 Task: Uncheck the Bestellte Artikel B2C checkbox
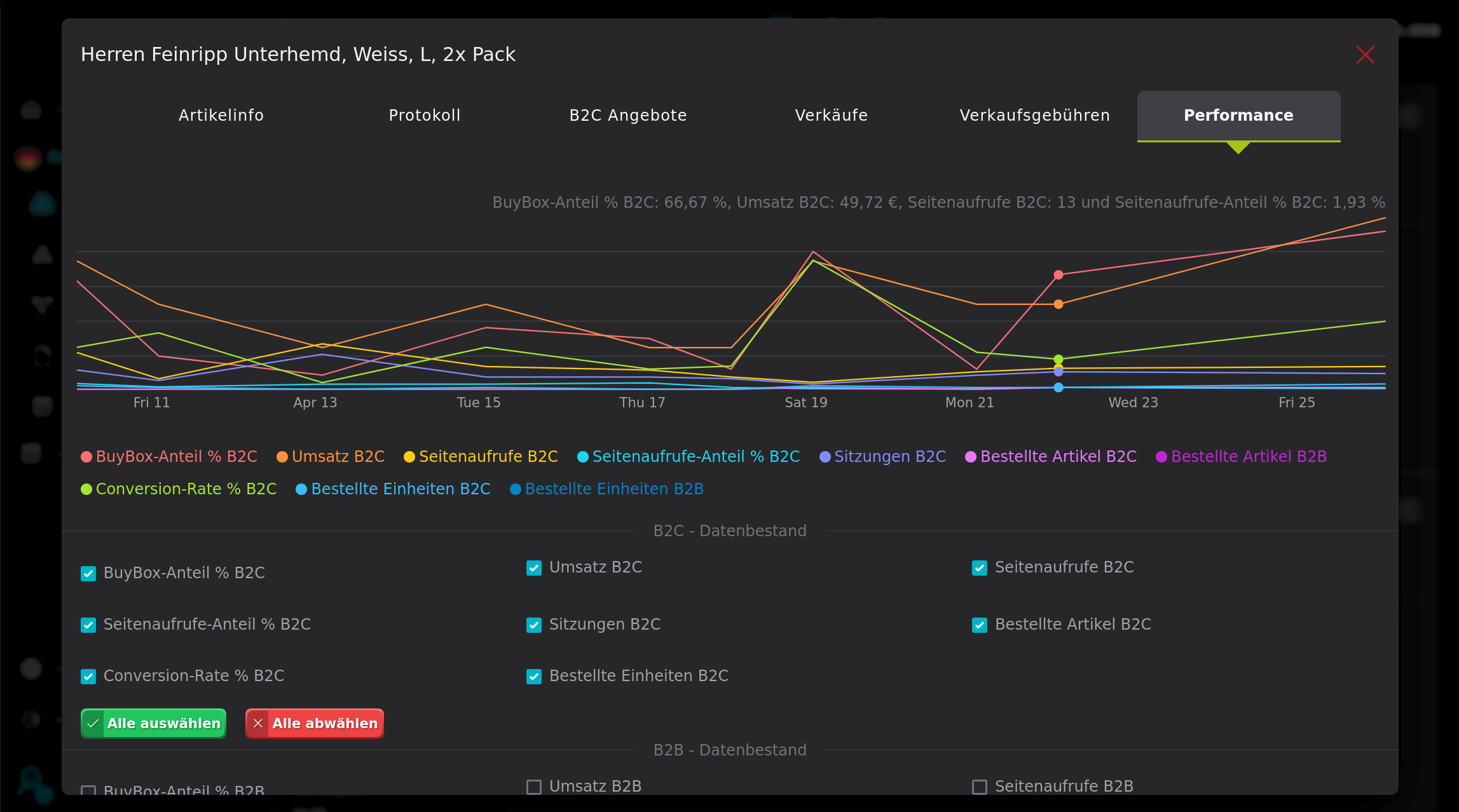pyautogui.click(x=979, y=625)
